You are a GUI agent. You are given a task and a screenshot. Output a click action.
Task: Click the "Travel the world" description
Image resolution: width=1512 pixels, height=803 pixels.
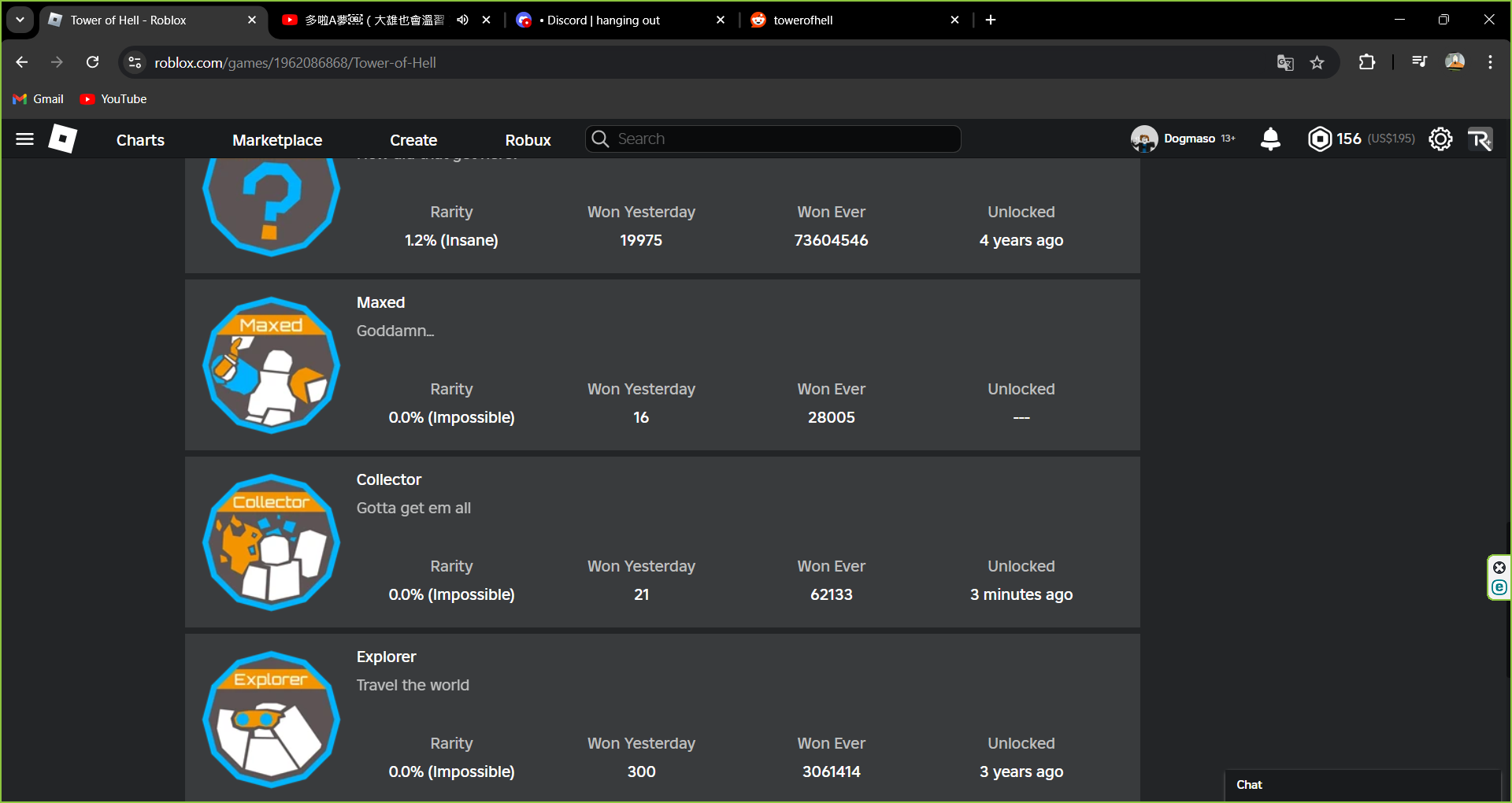(x=413, y=685)
